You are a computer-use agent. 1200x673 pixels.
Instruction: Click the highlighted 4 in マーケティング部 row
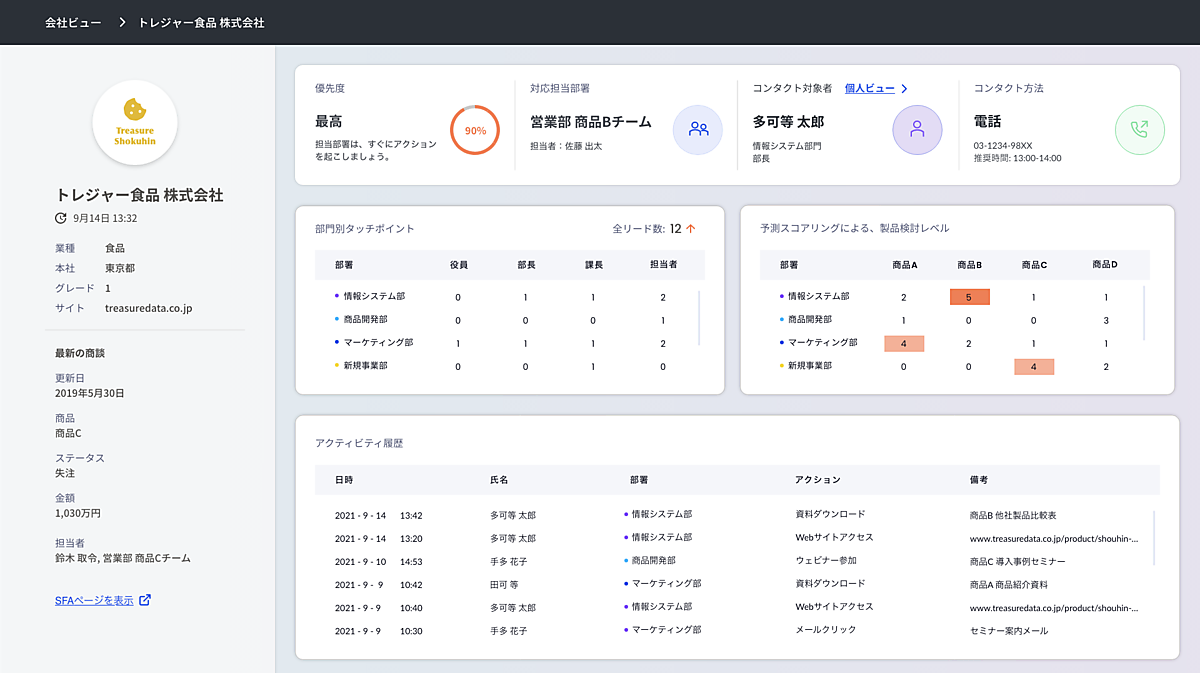903,343
